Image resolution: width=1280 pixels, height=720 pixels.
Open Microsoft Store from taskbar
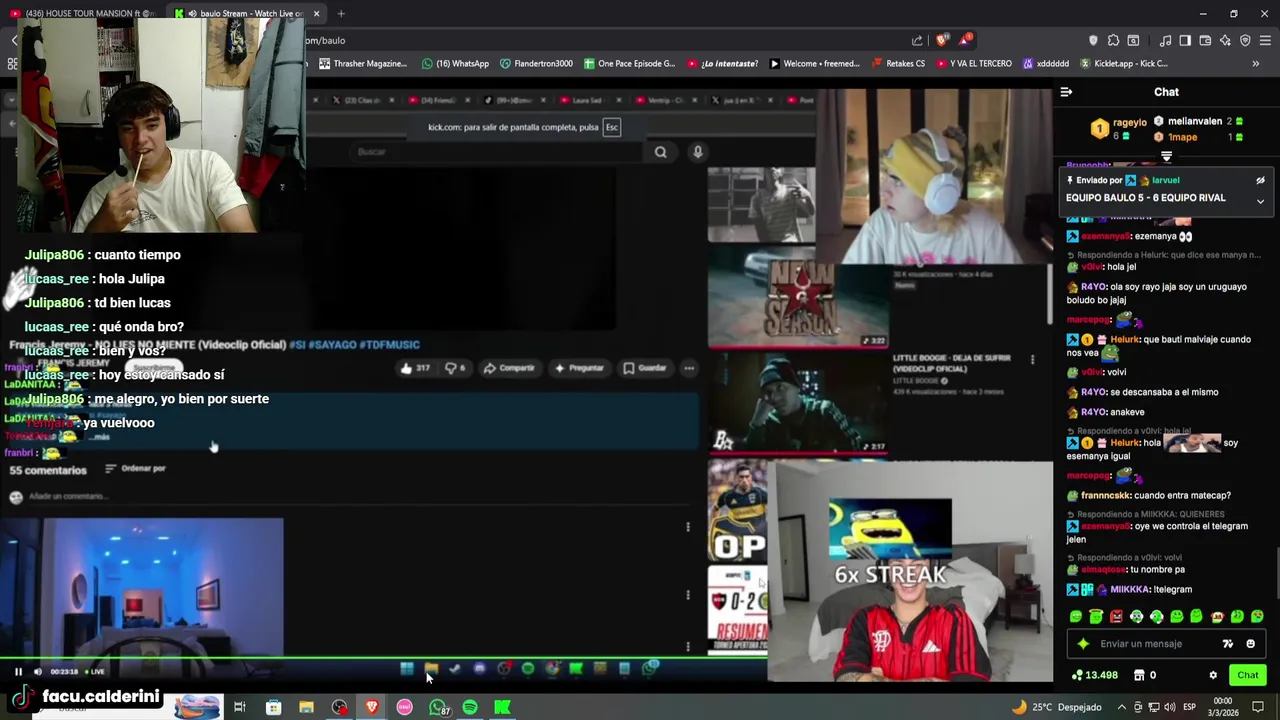[x=273, y=707]
